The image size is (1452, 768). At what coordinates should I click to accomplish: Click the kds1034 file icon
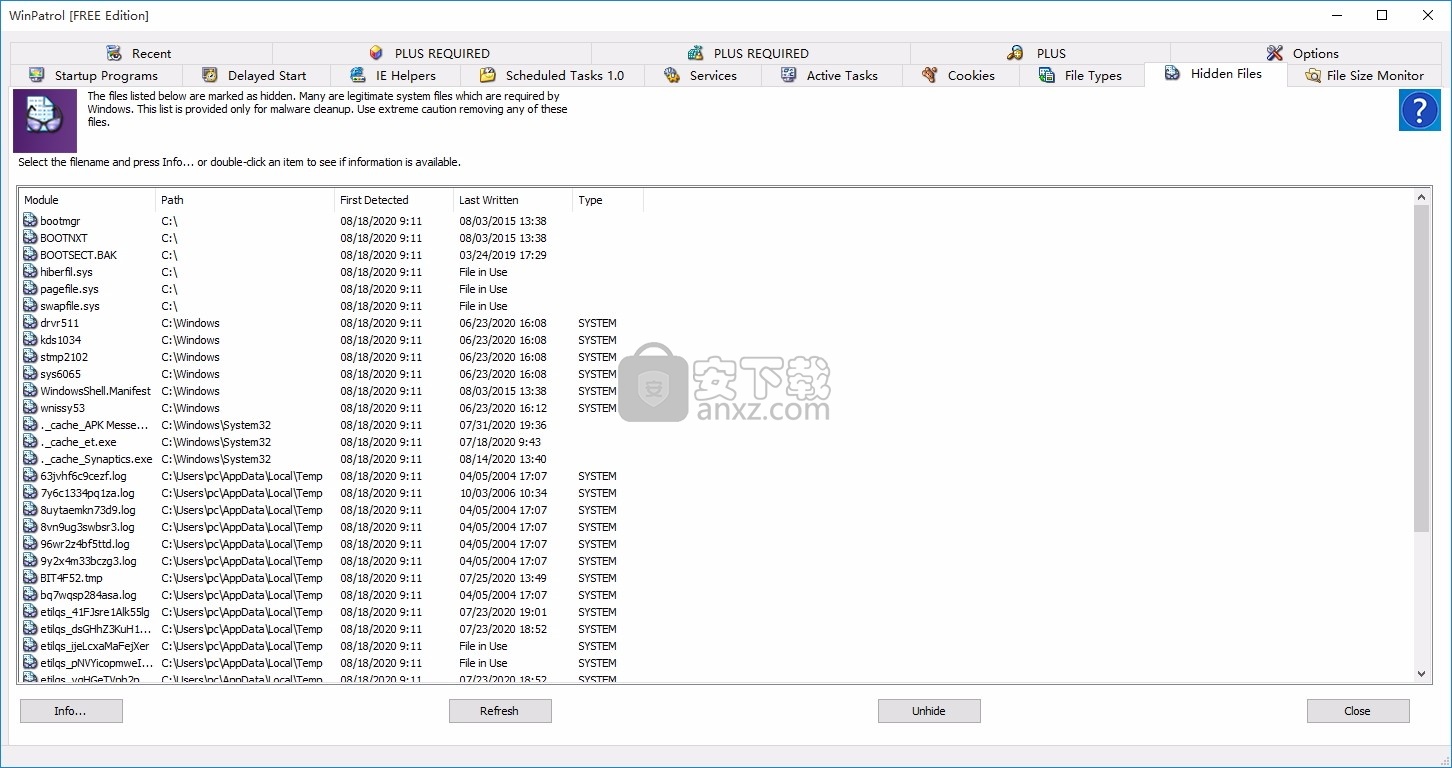point(30,340)
